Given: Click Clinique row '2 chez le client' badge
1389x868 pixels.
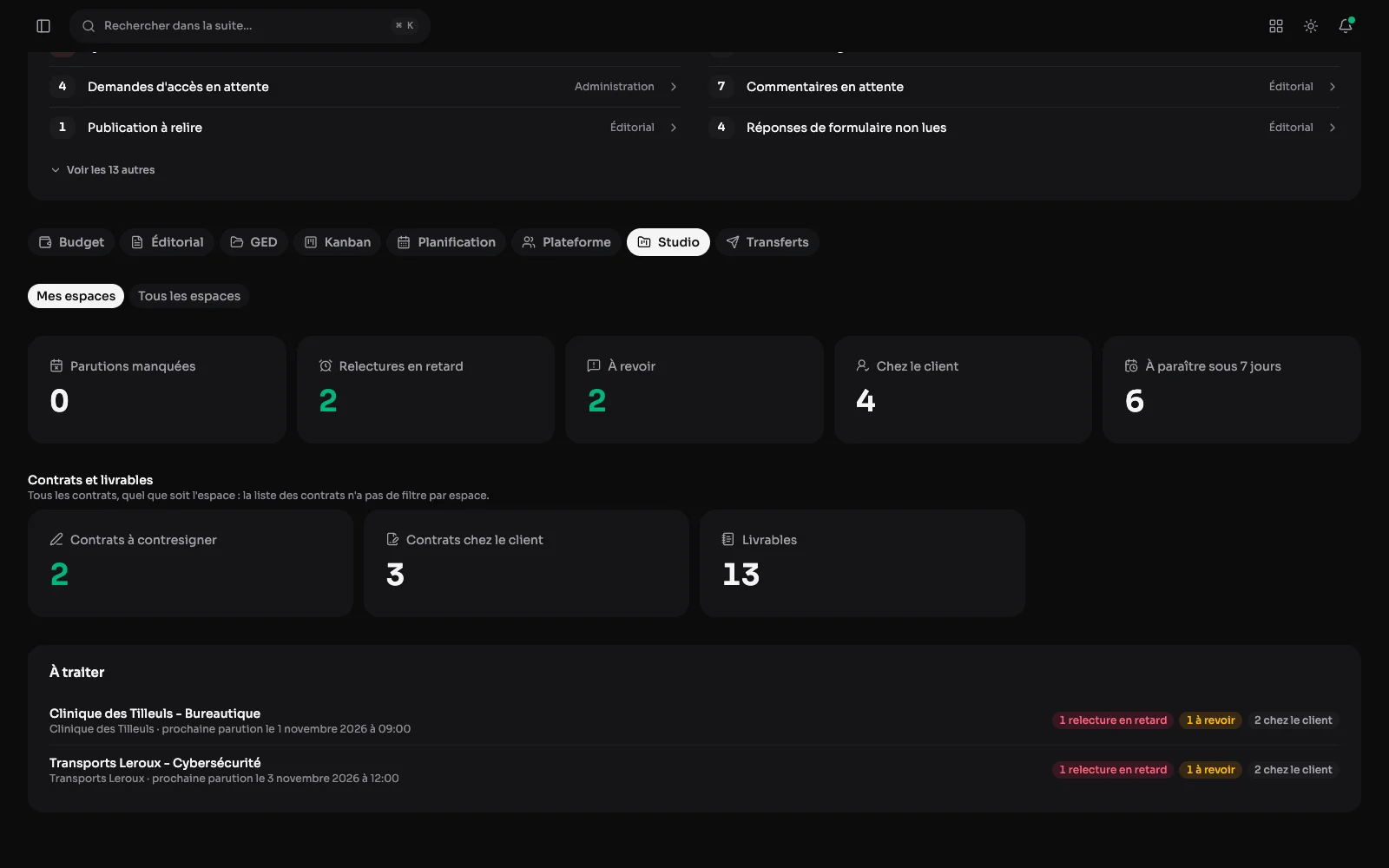Looking at the screenshot, I should 1293,720.
